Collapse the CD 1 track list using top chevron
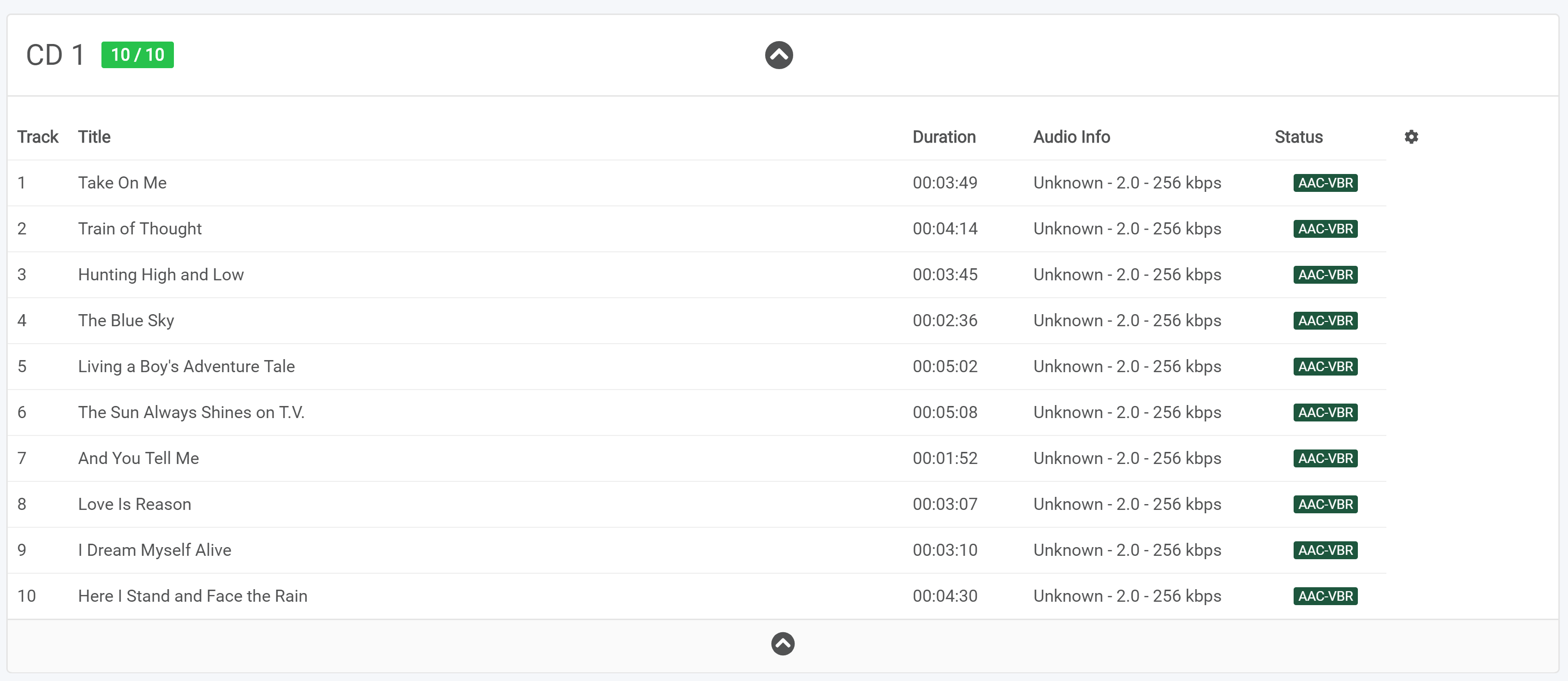Screen dimensions: 1568x681 tap(779, 55)
